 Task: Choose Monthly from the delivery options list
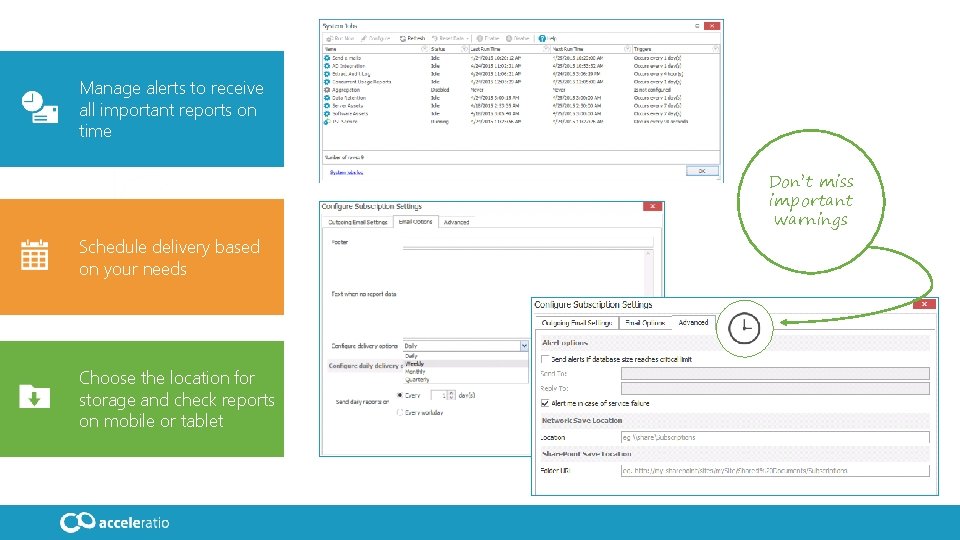465,372
